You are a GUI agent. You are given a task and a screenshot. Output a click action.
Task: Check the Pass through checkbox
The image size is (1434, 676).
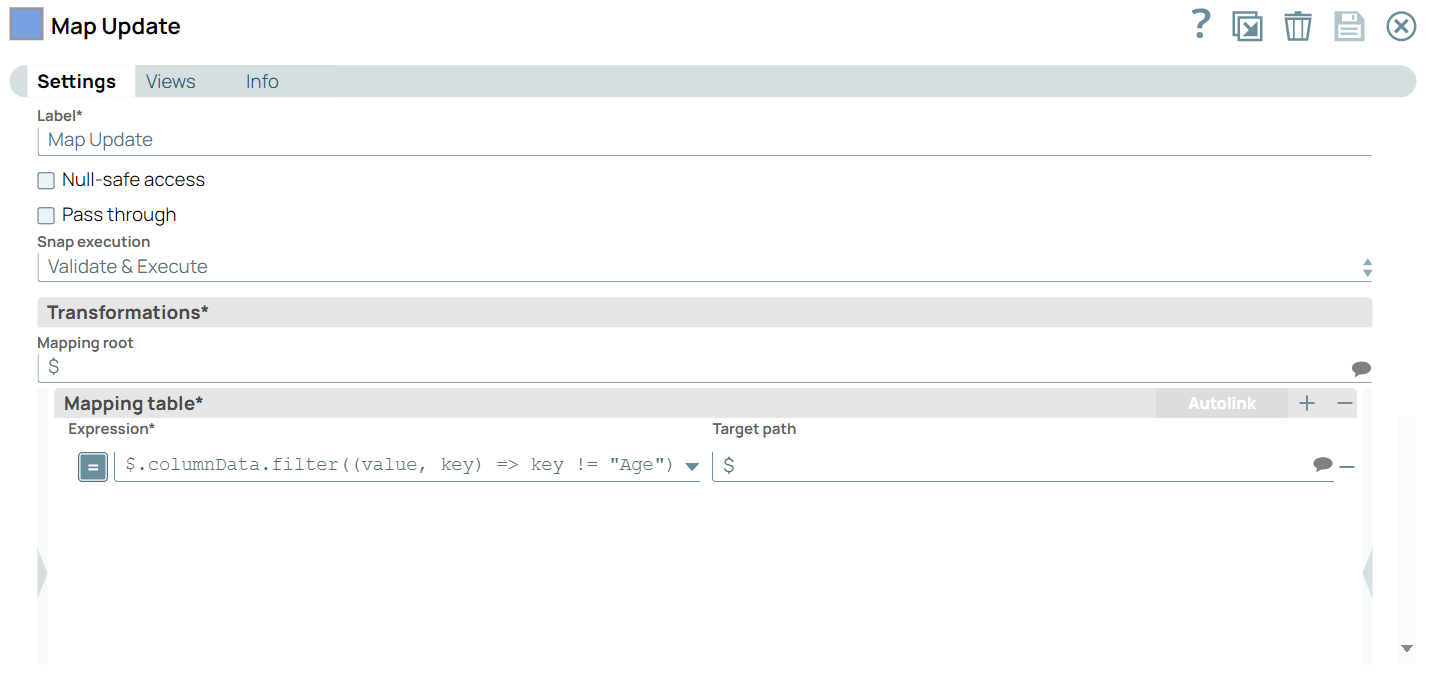point(46,216)
